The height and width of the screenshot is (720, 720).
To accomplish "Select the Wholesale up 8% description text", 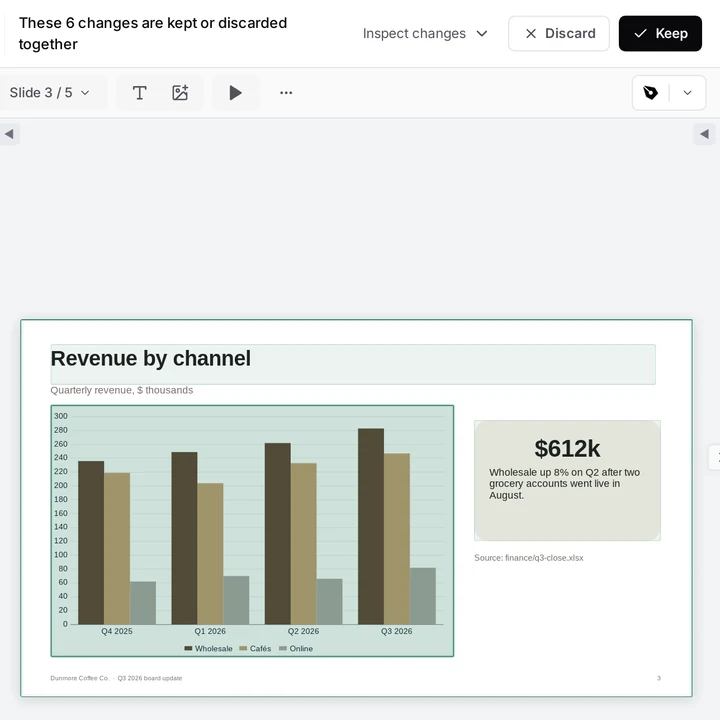I will click(x=564, y=484).
